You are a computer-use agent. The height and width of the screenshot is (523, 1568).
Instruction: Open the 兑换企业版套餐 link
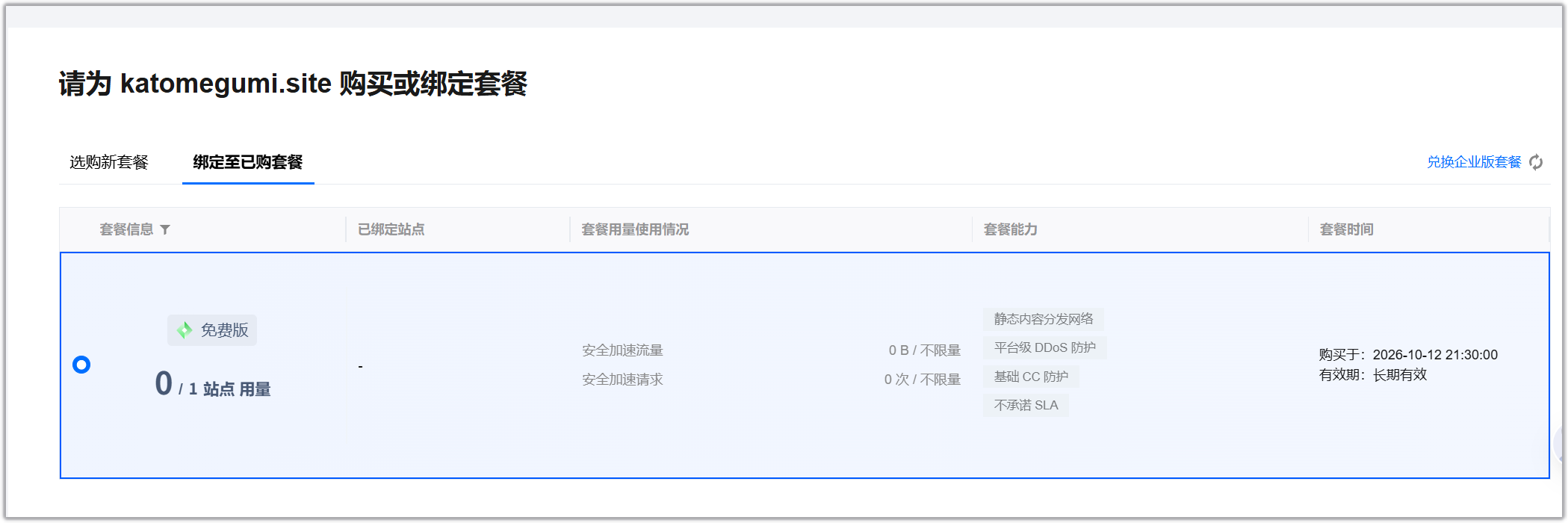tap(1474, 162)
